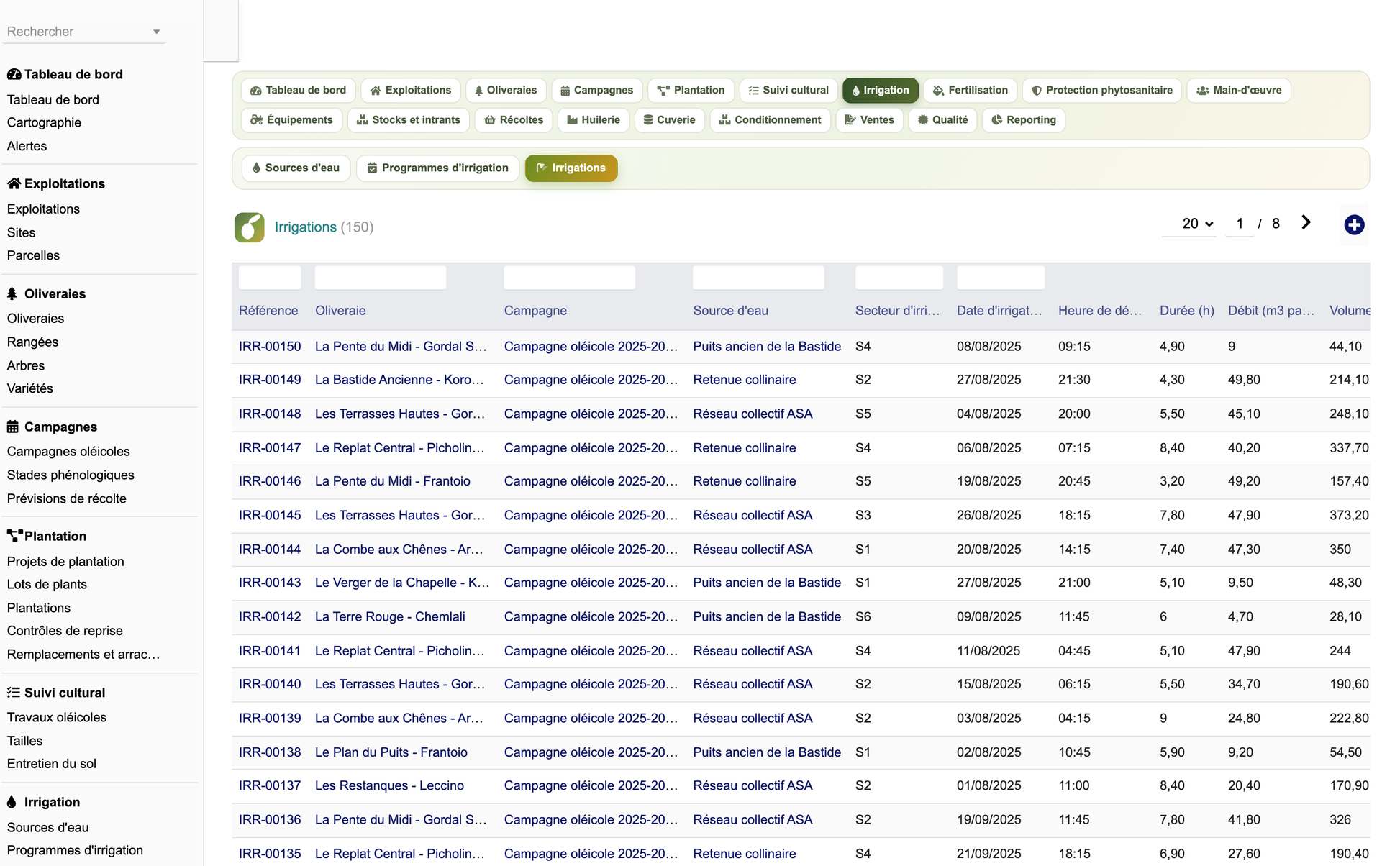Open Prévisions de récolte in the sidebar
This screenshot has width=1400, height=866.
(x=66, y=499)
